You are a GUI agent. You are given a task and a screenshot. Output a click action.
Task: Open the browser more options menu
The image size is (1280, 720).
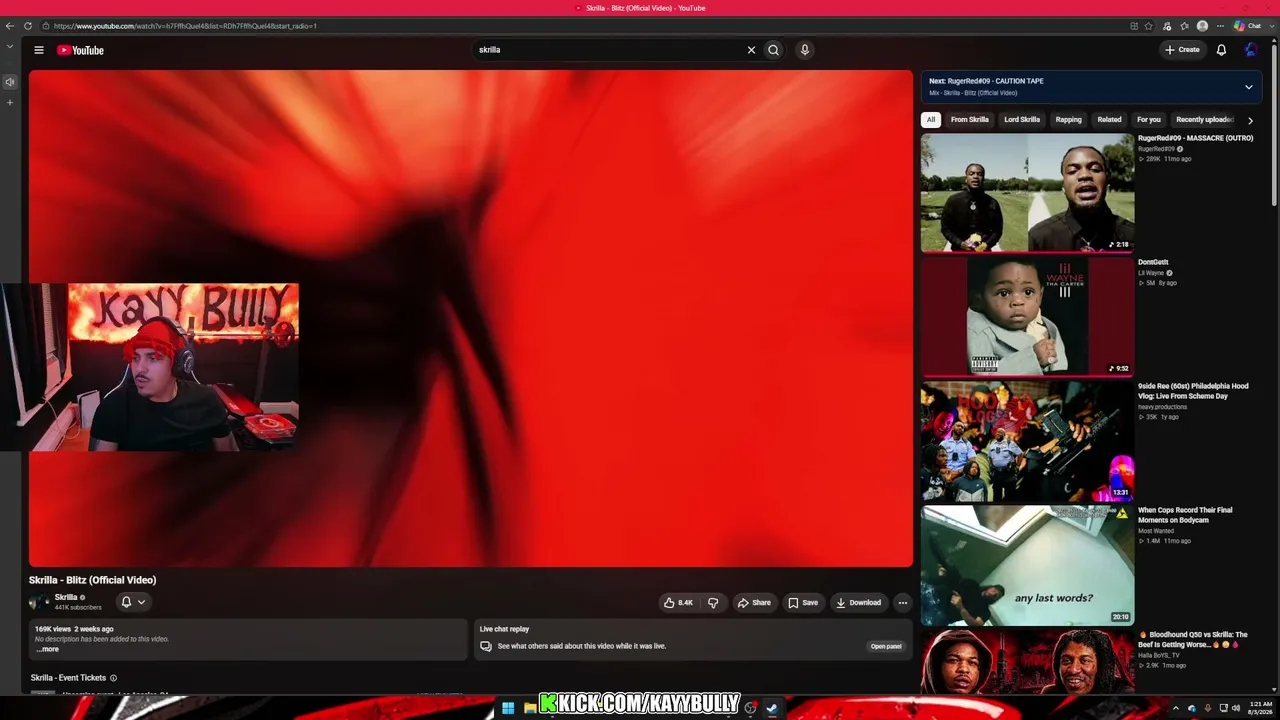(1220, 26)
